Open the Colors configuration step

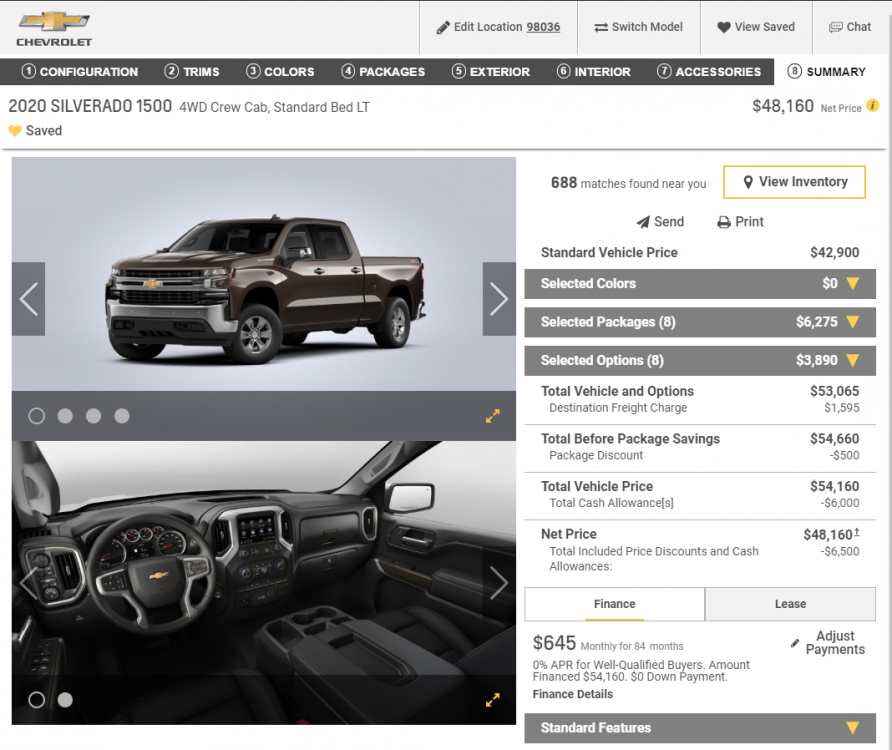[280, 72]
